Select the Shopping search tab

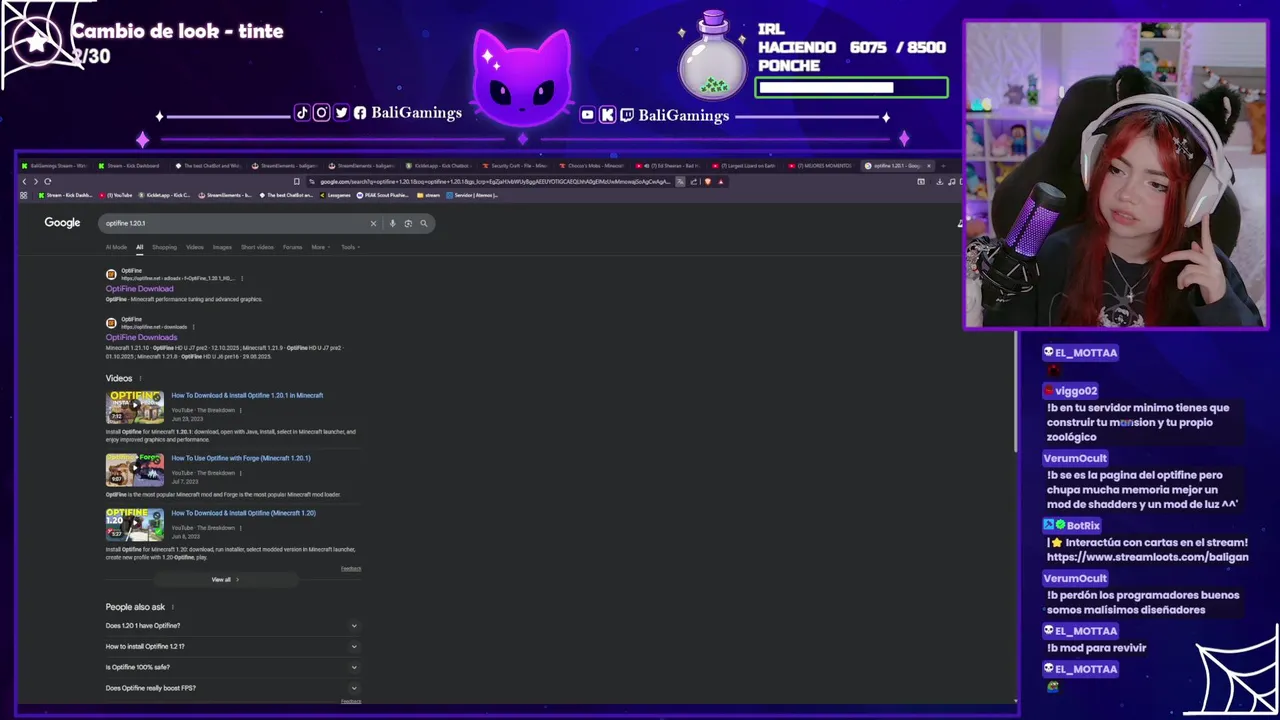click(164, 247)
